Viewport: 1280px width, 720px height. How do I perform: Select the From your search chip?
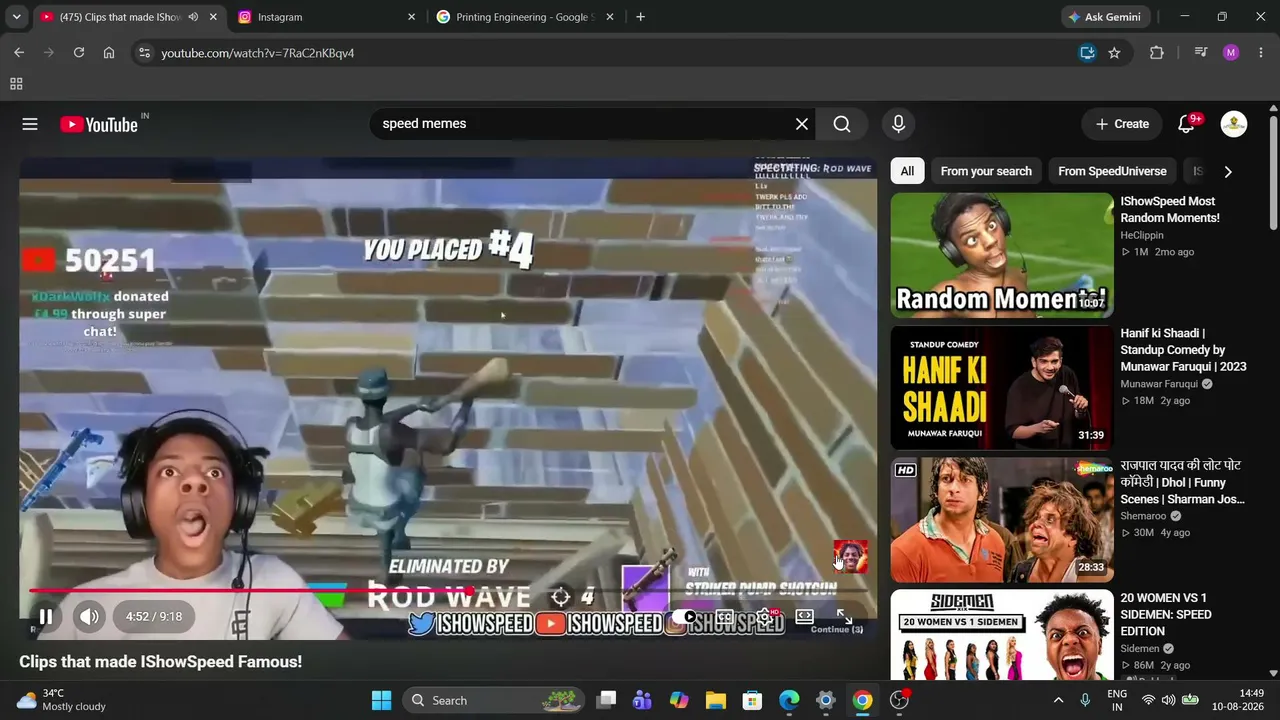[x=986, y=171]
